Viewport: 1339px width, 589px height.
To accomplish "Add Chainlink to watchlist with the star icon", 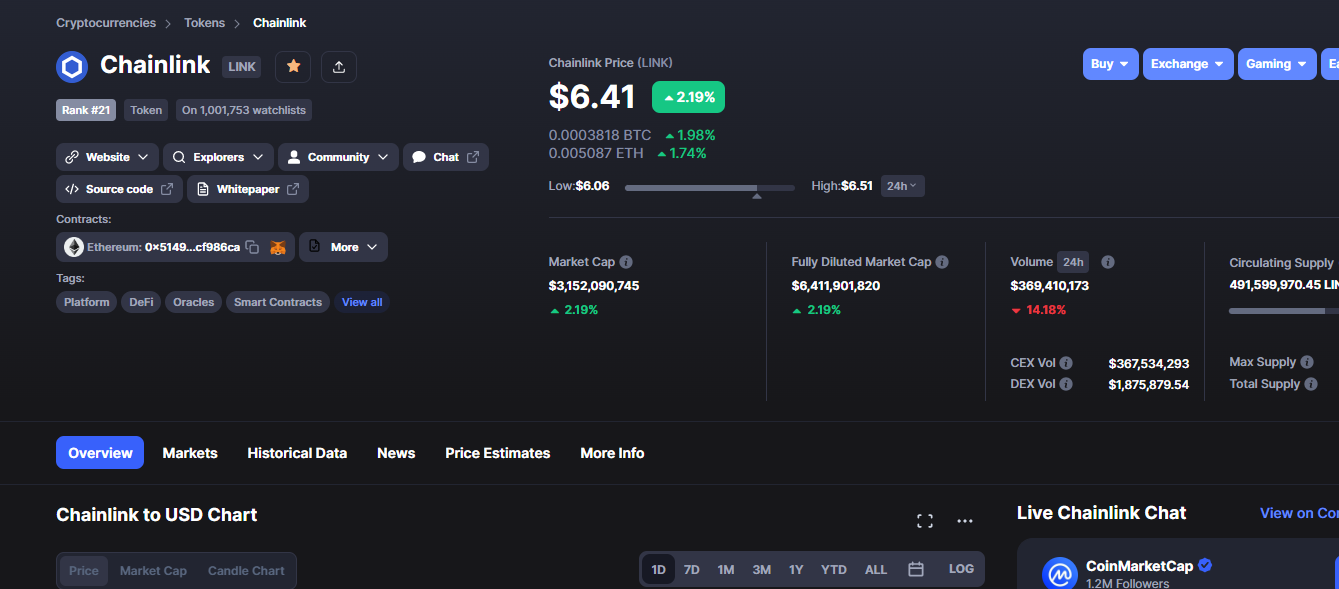I will tap(293, 66).
